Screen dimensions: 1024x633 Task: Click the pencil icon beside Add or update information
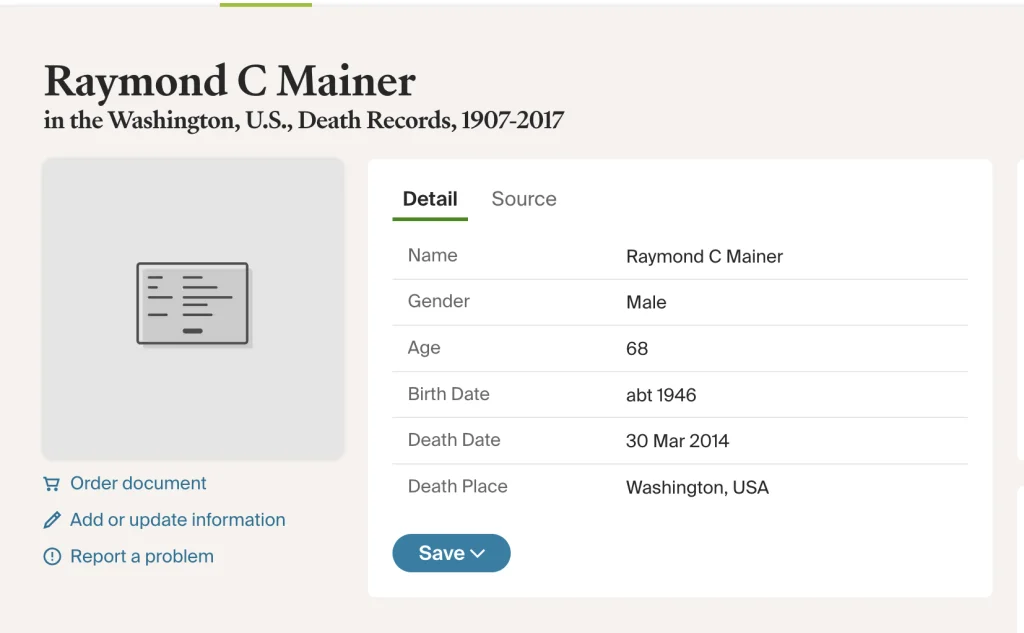pyautogui.click(x=52, y=521)
